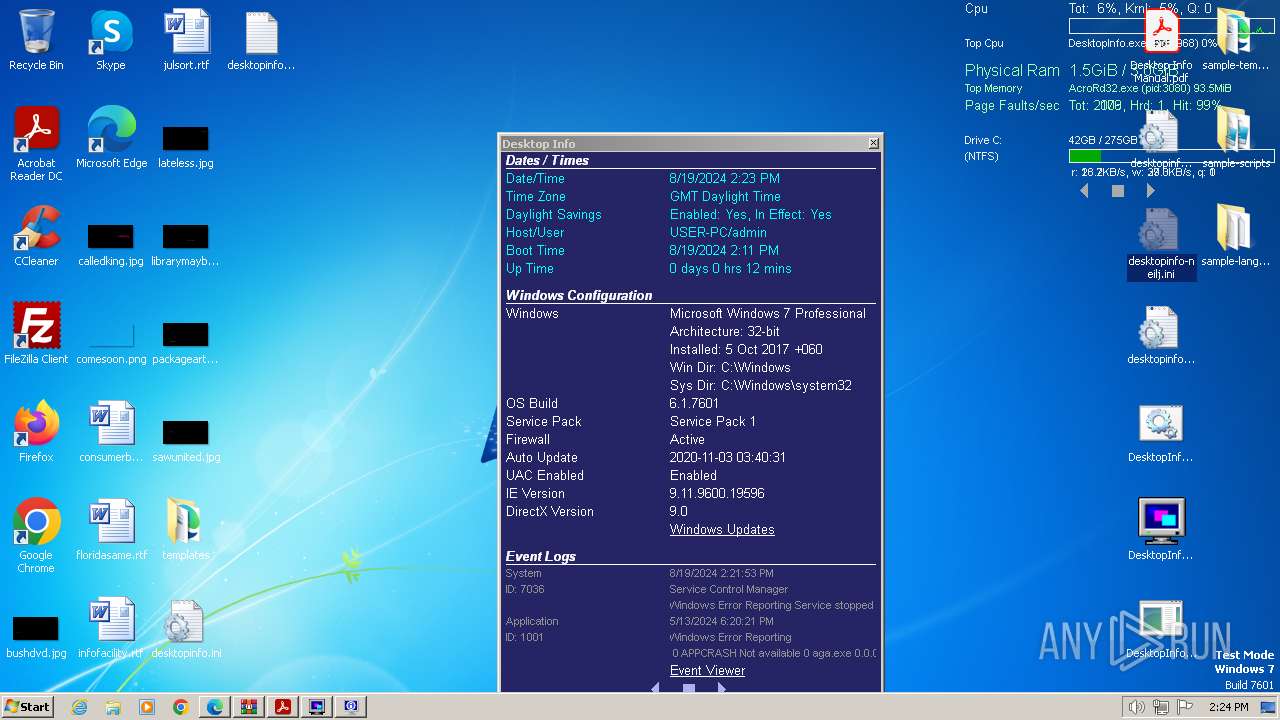This screenshot has height=720, width=1280.
Task: Switch to Microsoft Edge taskbar button
Action: point(215,707)
